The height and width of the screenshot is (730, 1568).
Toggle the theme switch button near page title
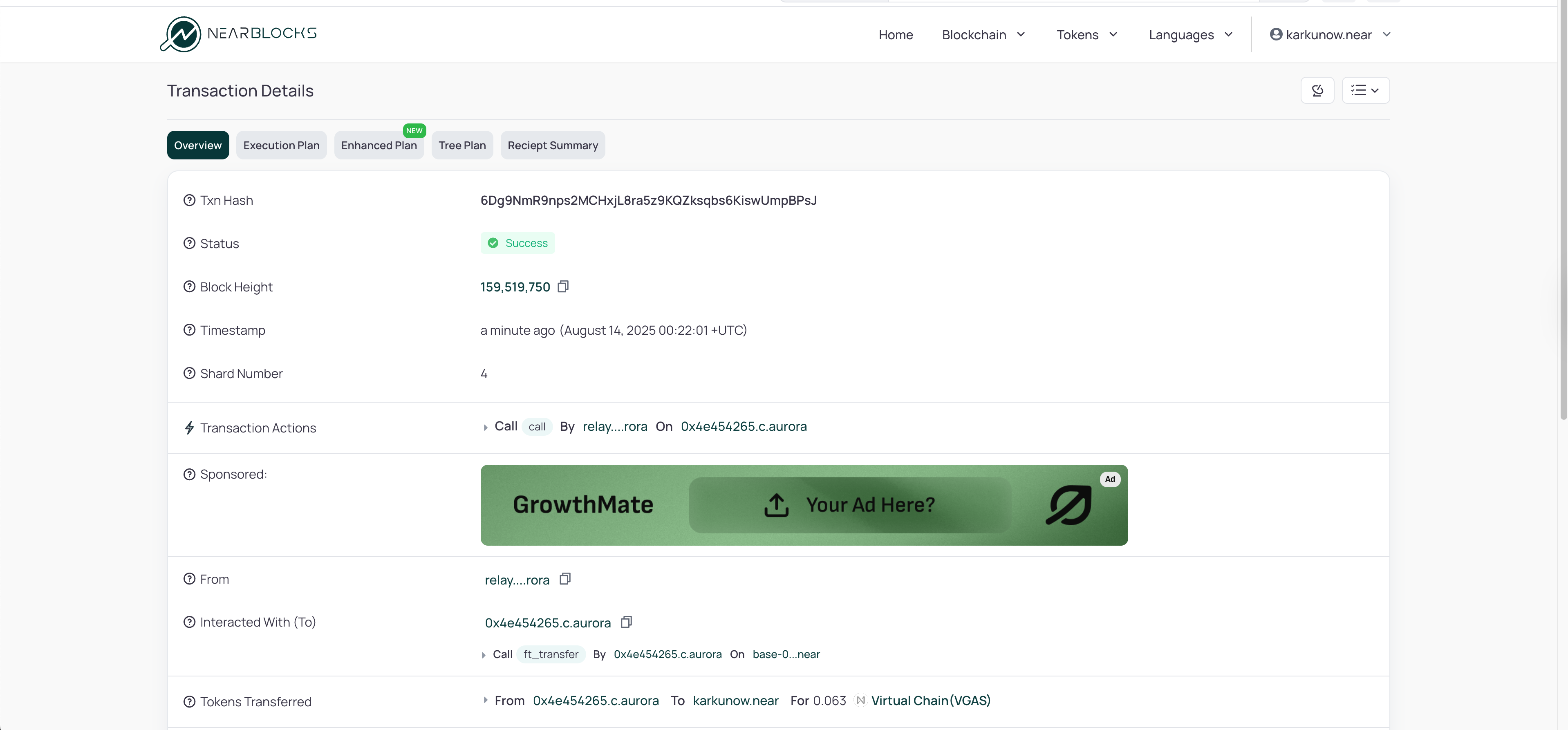(1317, 90)
